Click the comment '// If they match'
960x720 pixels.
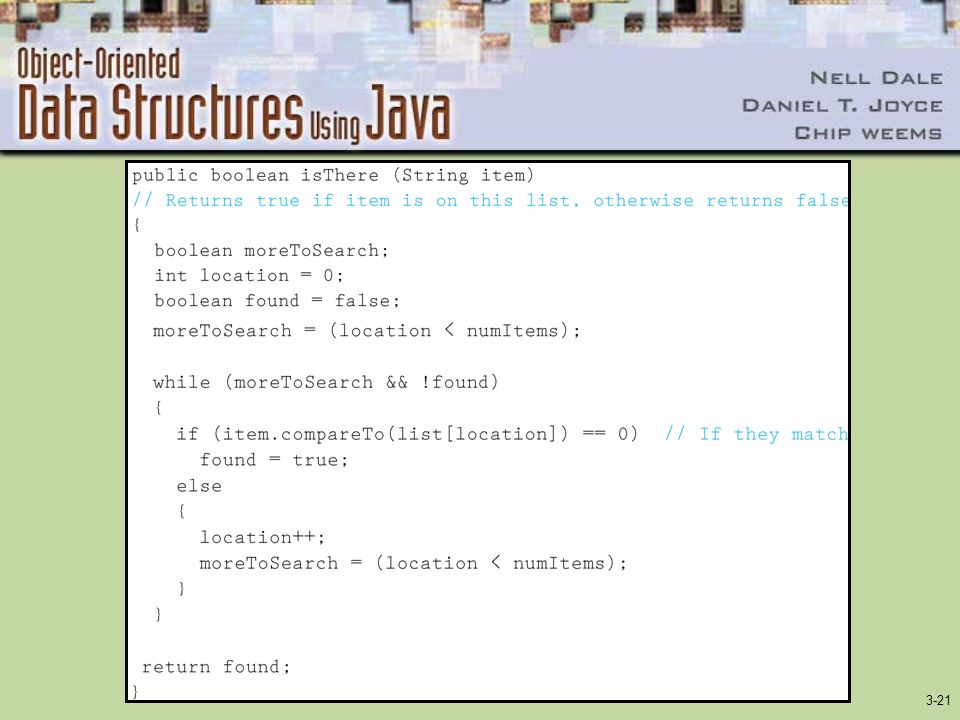click(x=756, y=435)
